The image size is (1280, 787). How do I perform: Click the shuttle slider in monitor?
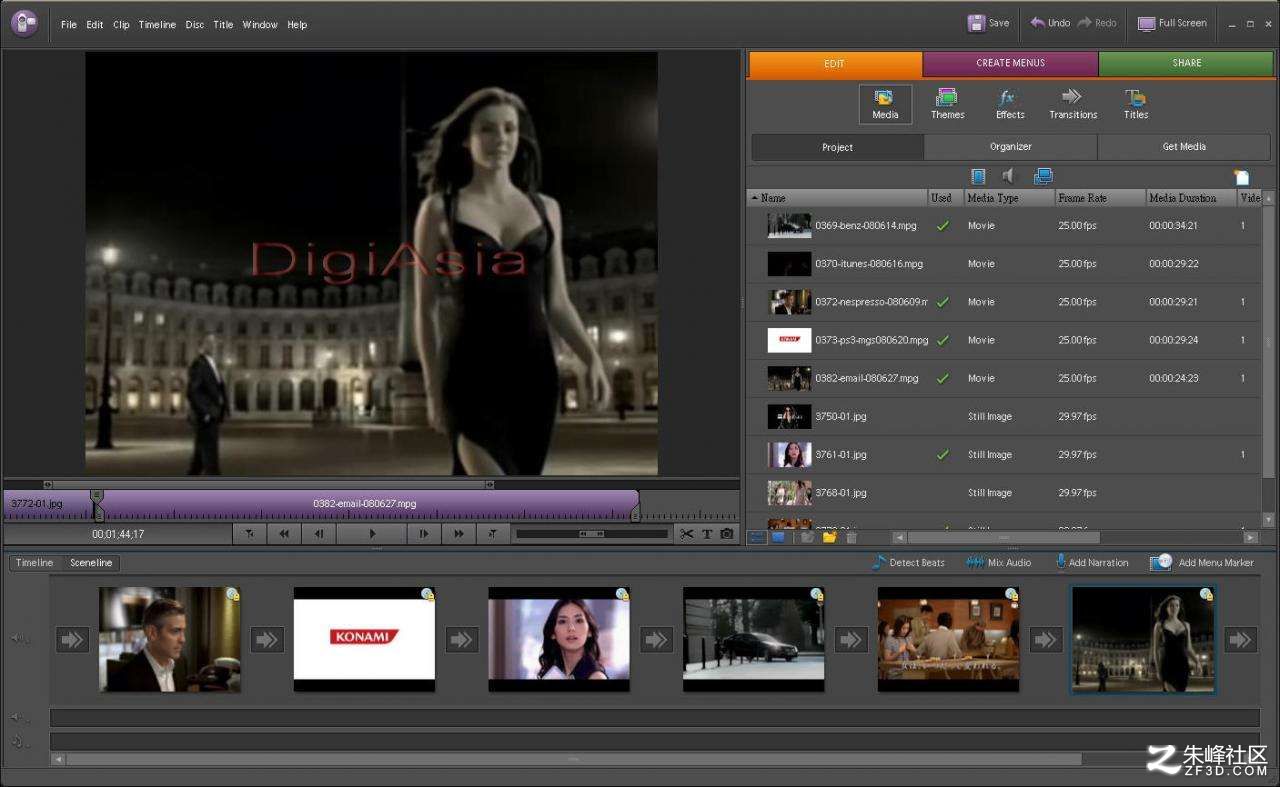(591, 534)
